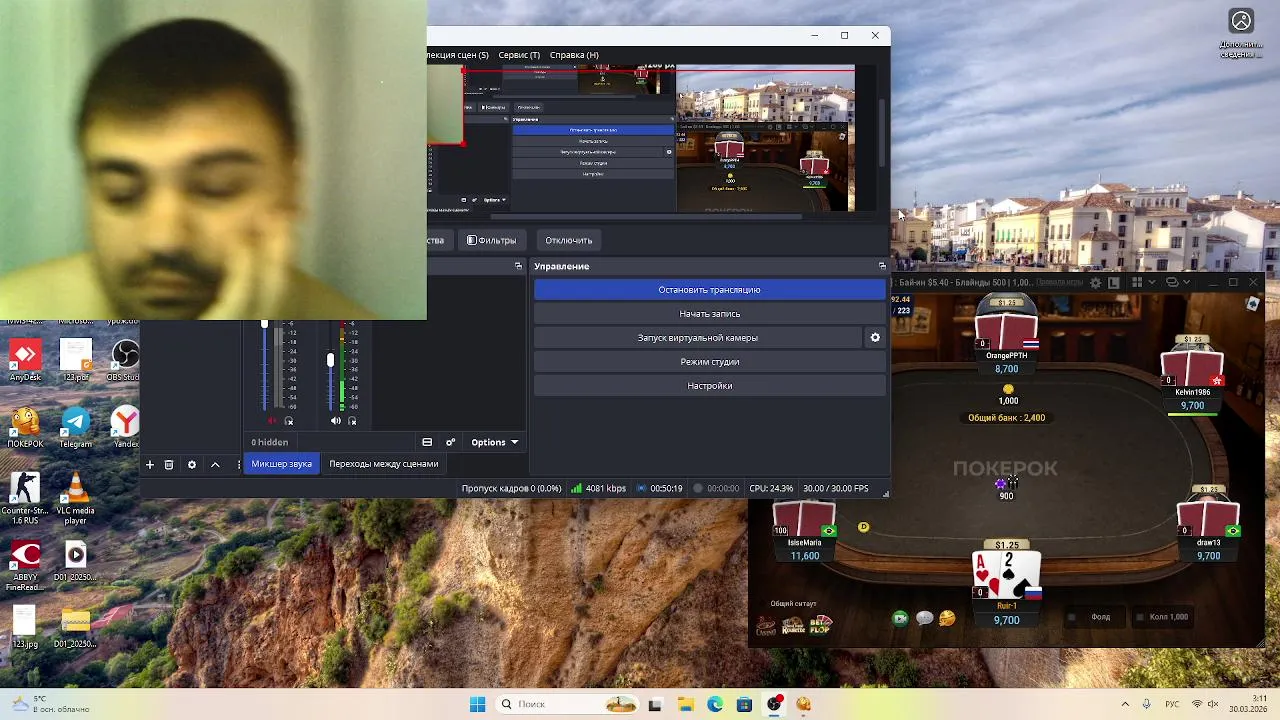Click the Отключить button in OBS
This screenshot has width=1280, height=720.
click(569, 240)
